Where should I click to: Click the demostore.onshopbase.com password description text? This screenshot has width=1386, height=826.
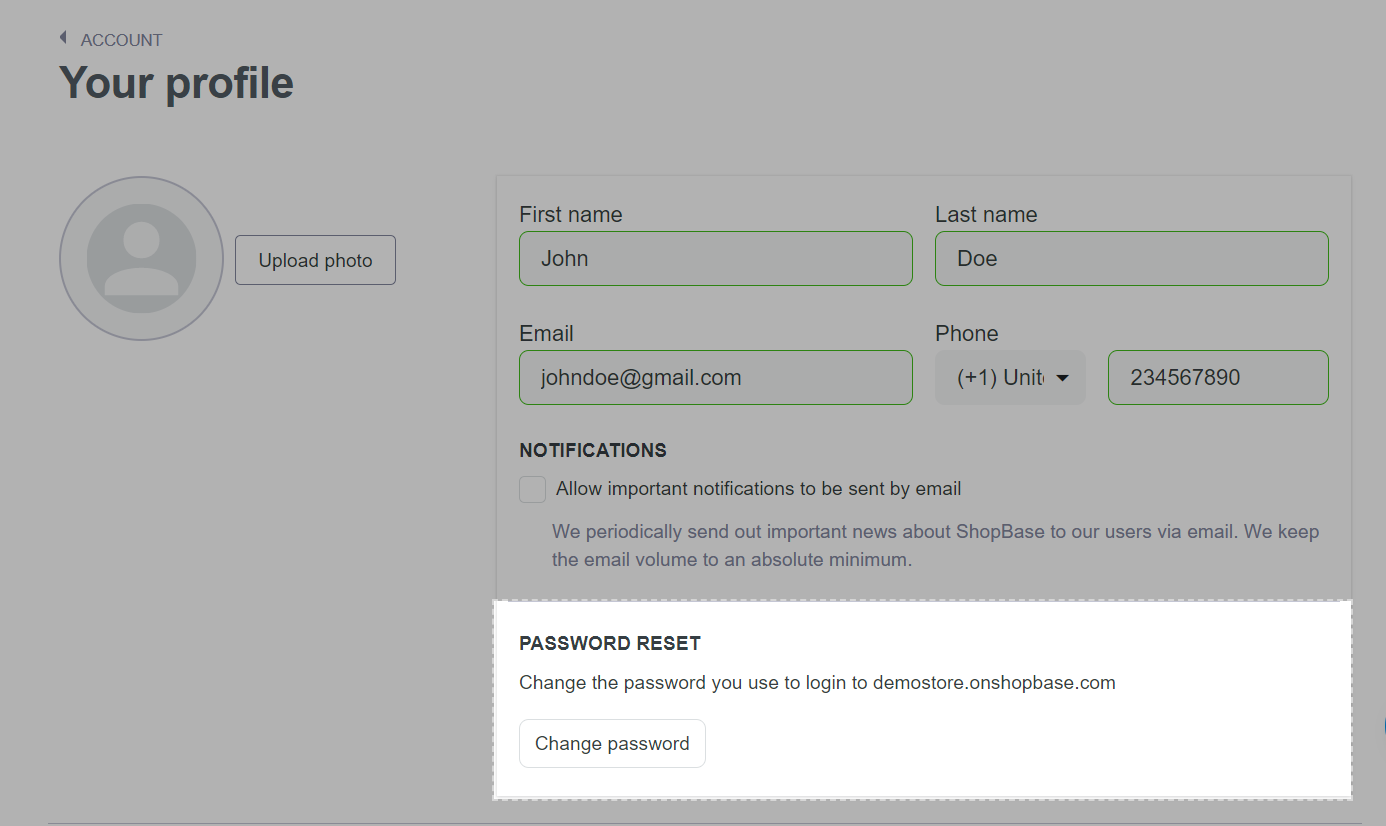[817, 683]
